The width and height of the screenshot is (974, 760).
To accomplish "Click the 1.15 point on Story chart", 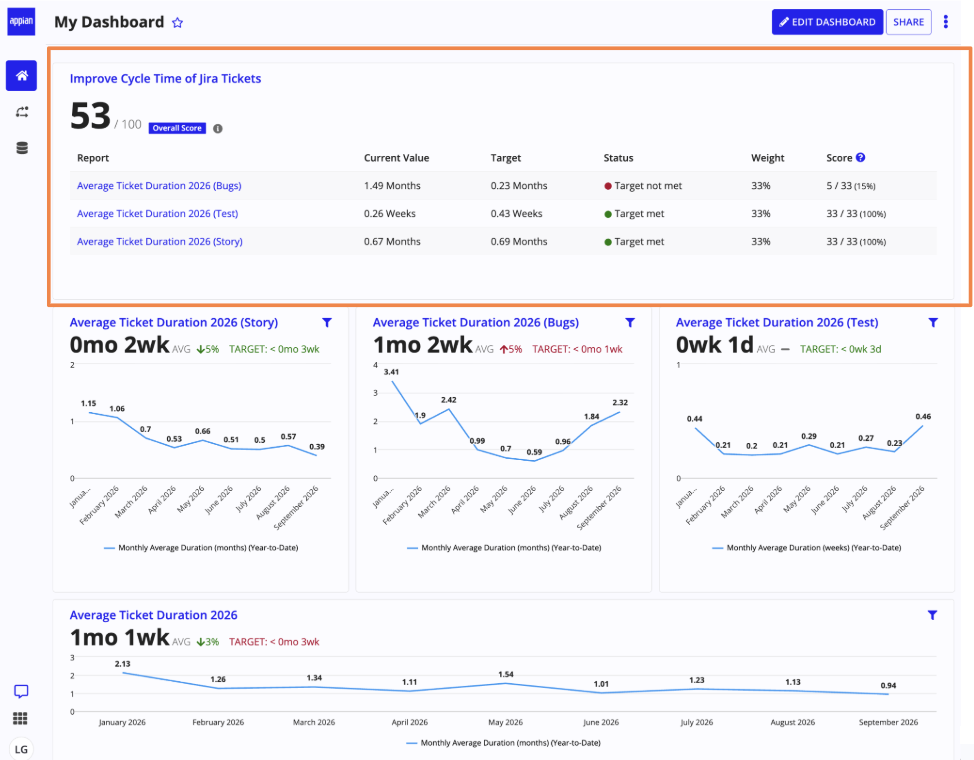I will click(x=89, y=412).
